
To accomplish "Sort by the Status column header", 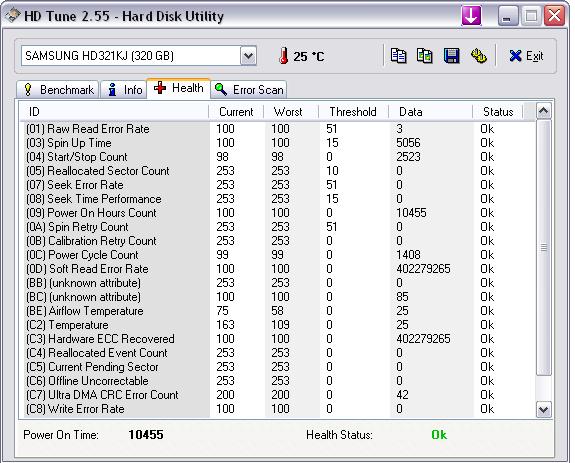I will click(498, 112).
